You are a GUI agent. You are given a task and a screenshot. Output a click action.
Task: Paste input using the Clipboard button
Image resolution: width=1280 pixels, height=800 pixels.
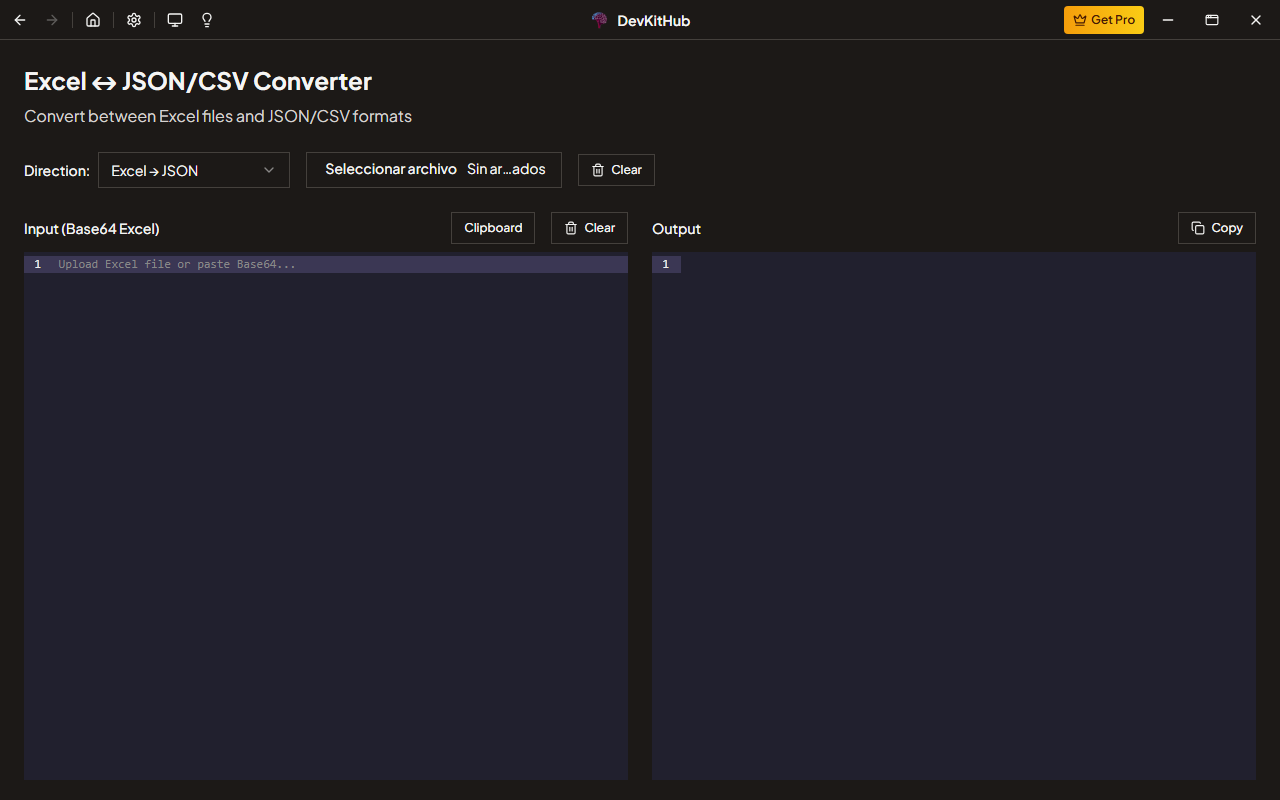[493, 228]
